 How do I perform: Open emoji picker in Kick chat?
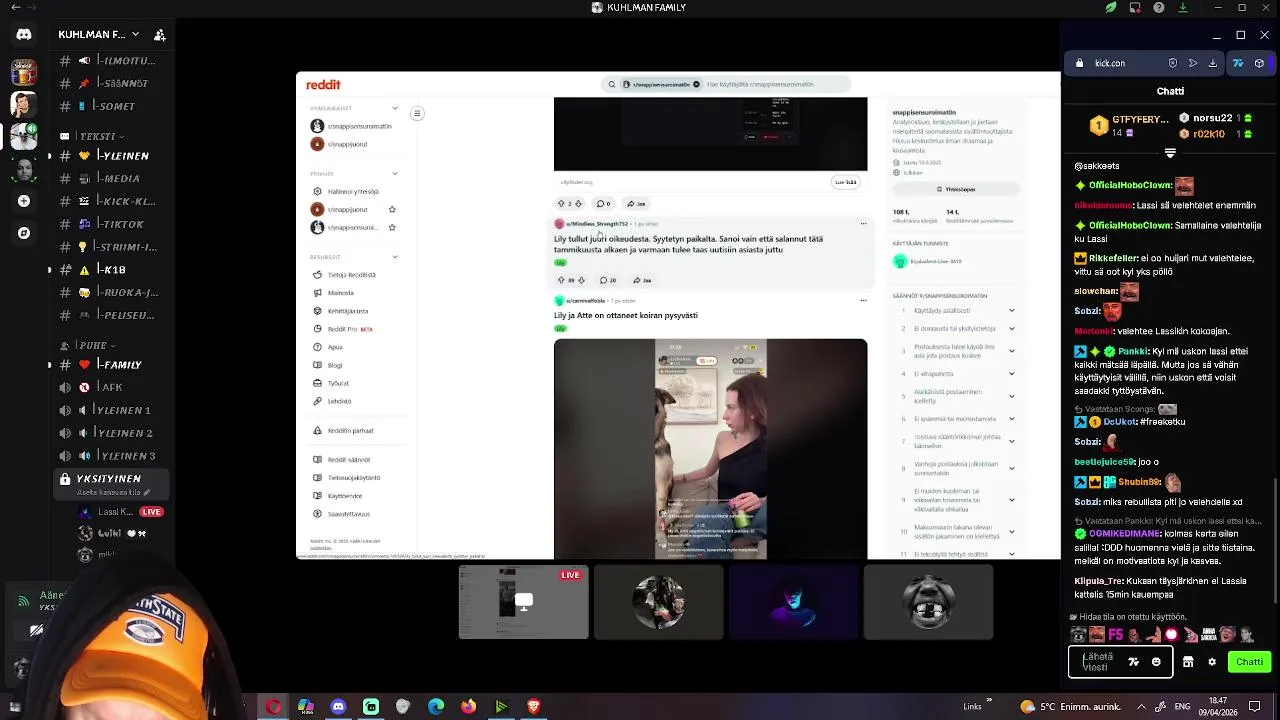click(1156, 662)
